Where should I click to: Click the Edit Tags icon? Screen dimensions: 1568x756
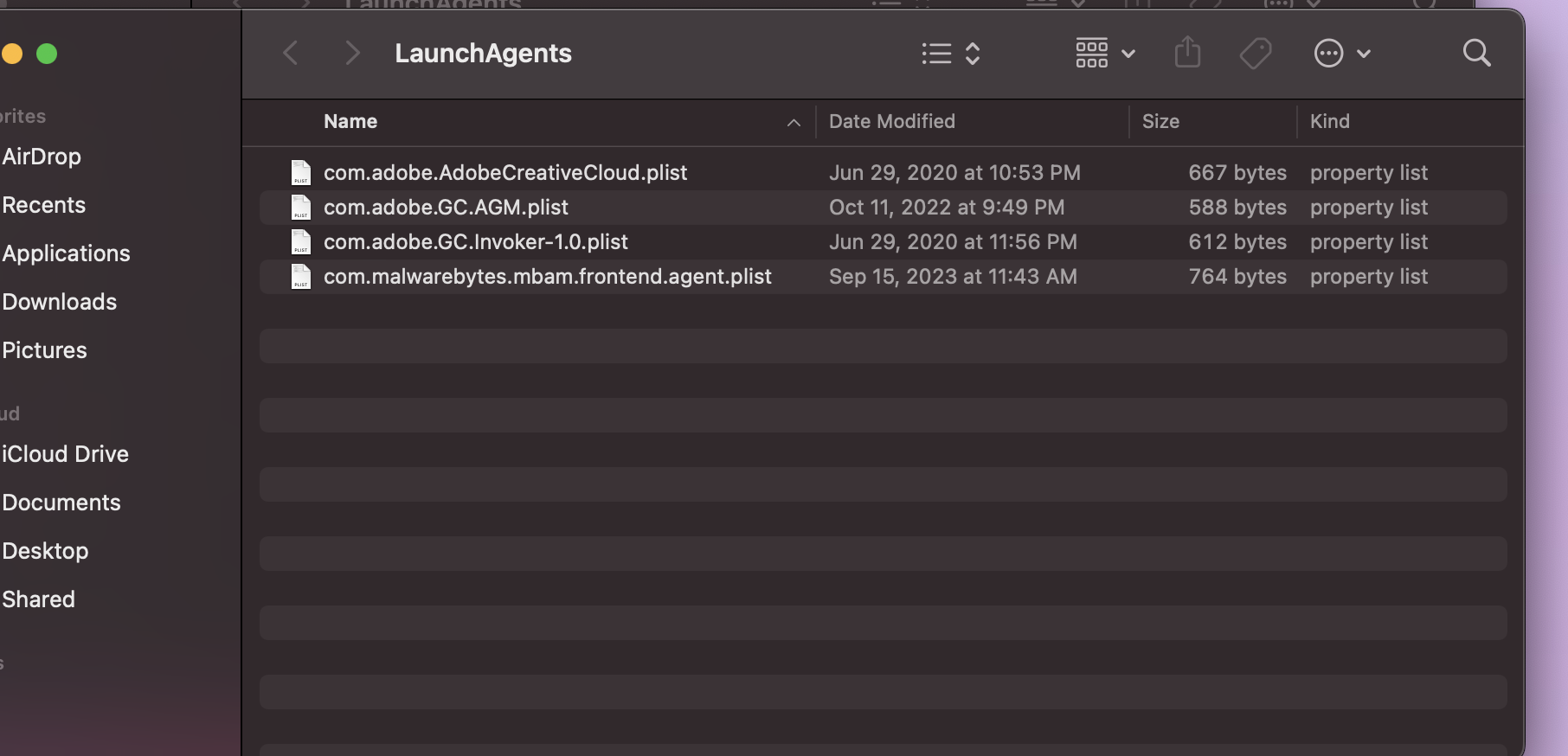click(1255, 54)
